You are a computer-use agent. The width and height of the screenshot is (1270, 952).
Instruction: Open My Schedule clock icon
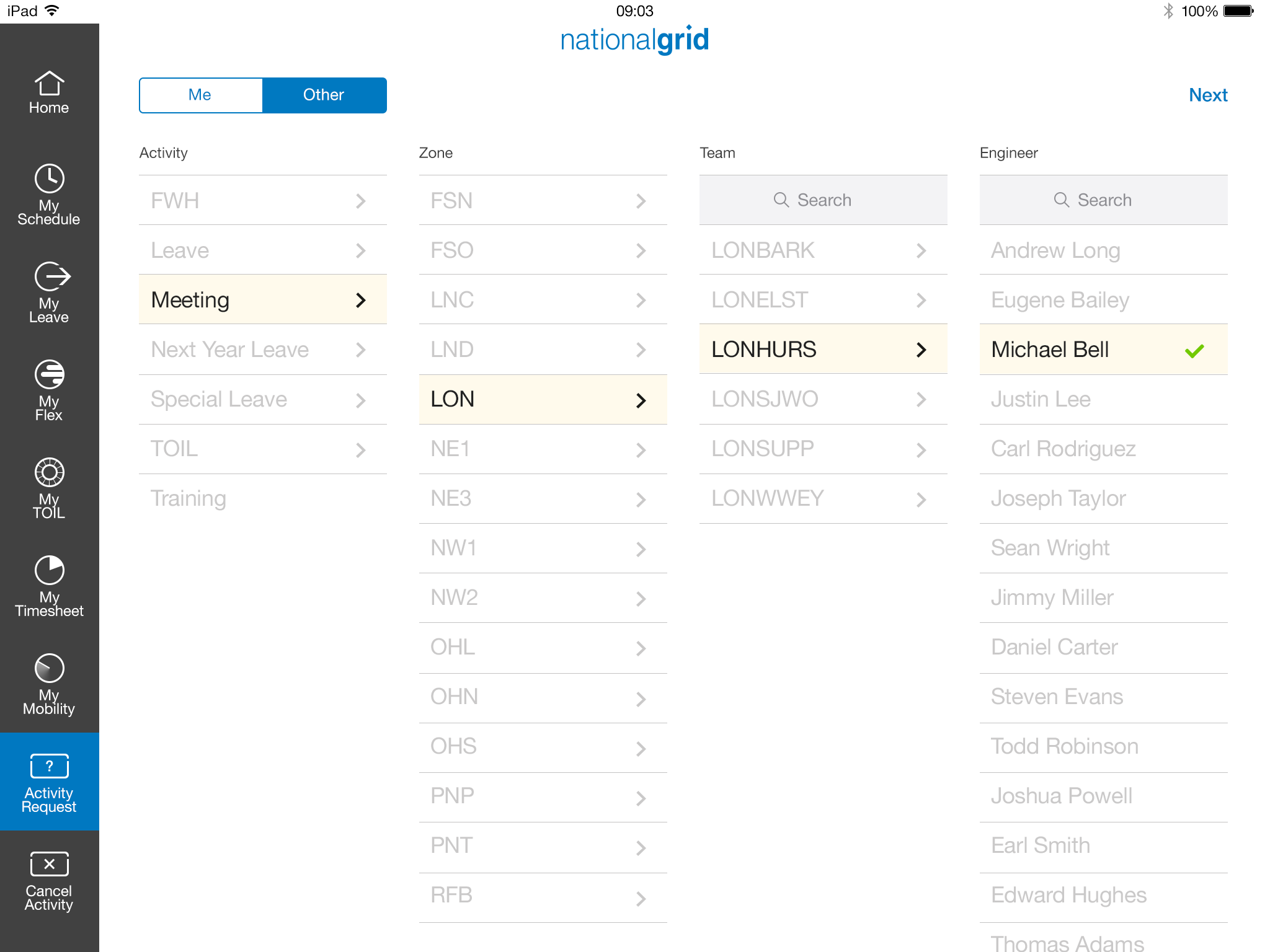click(49, 193)
